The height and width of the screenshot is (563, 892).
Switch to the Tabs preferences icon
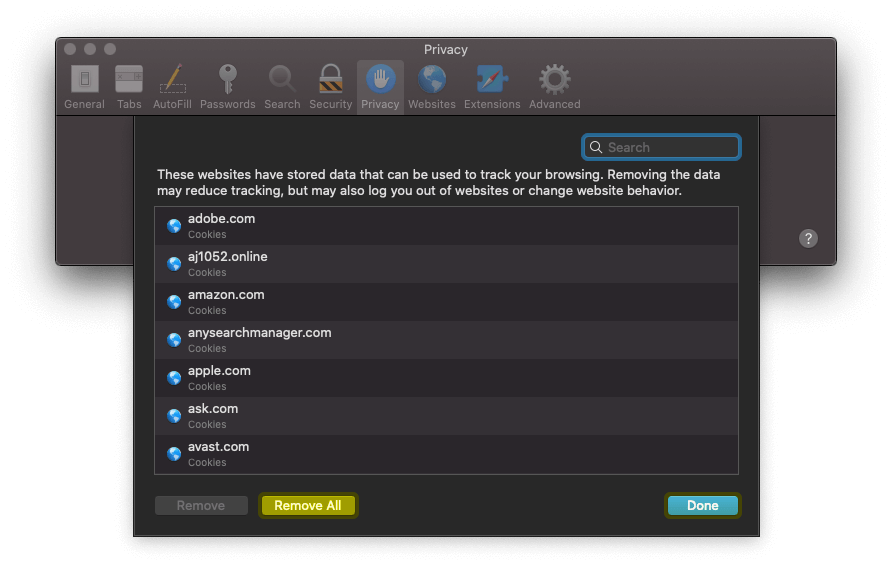(x=129, y=80)
